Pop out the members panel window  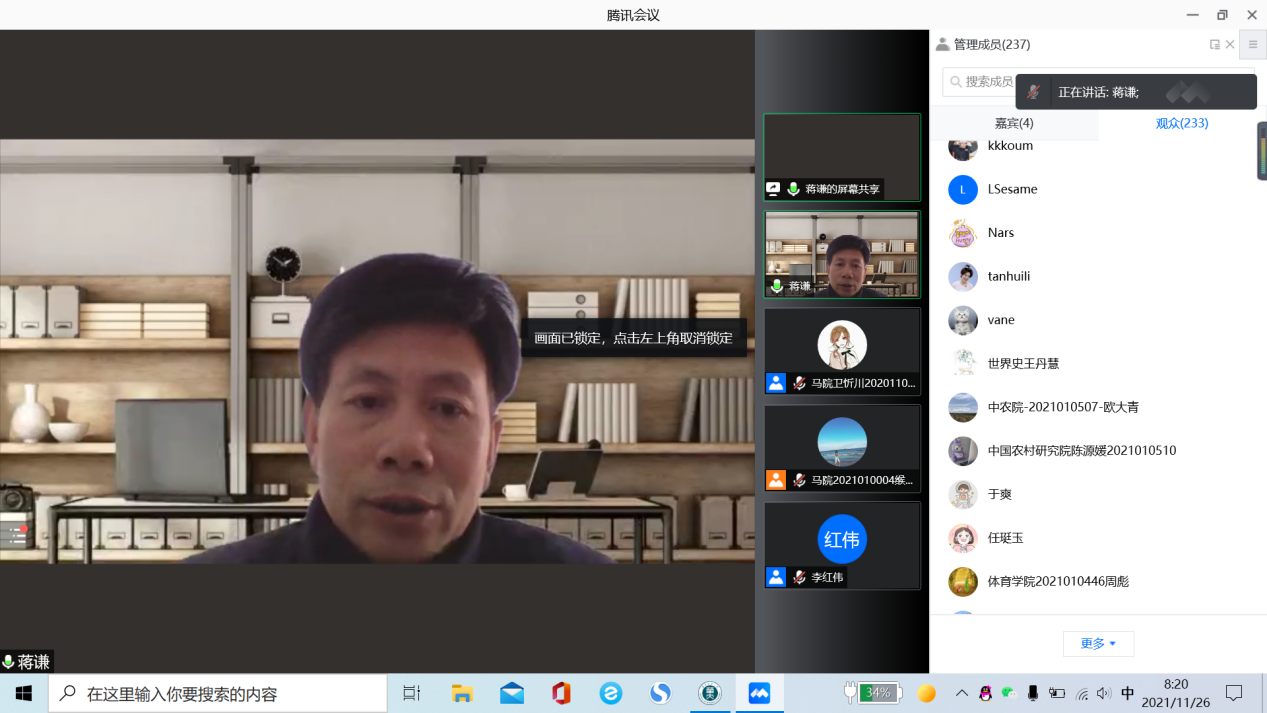click(1214, 44)
